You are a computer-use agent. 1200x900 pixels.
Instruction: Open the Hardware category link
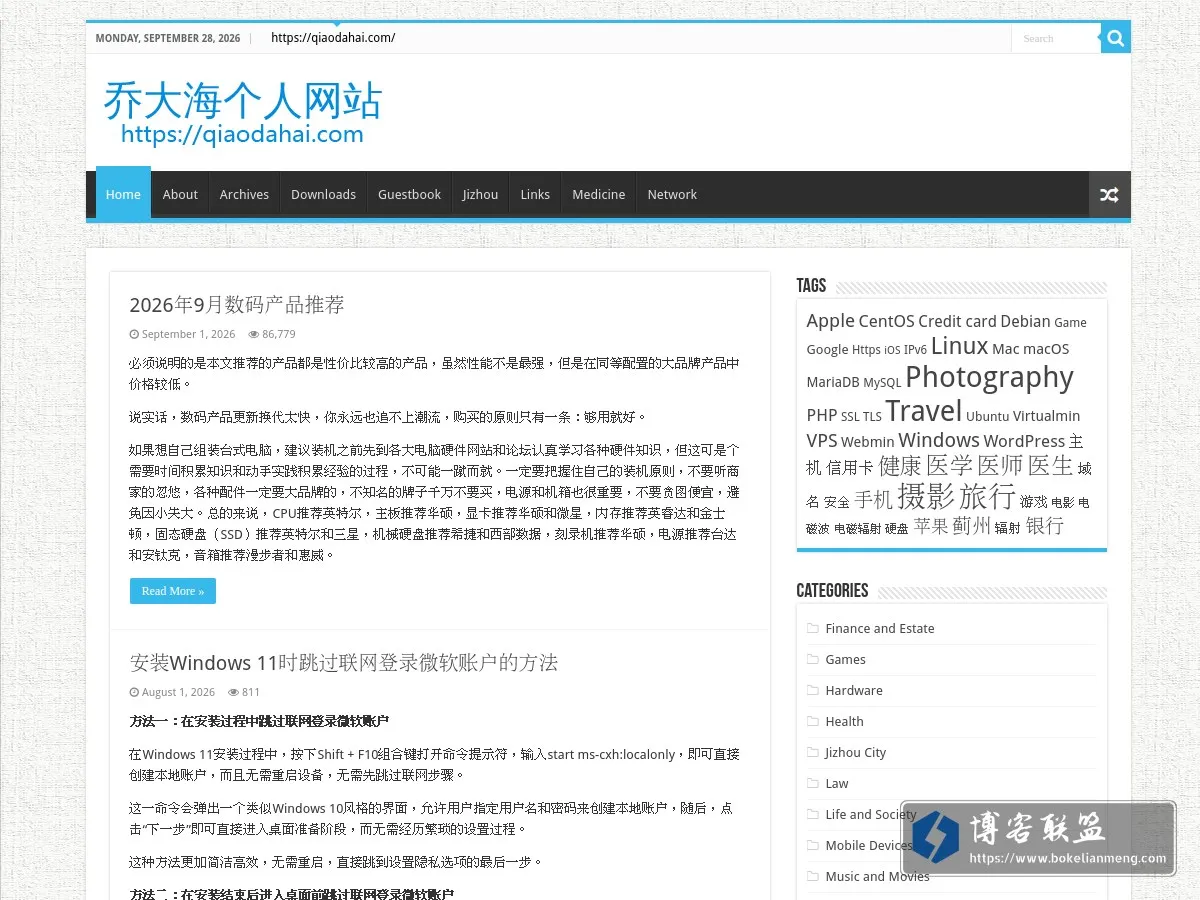pos(854,690)
